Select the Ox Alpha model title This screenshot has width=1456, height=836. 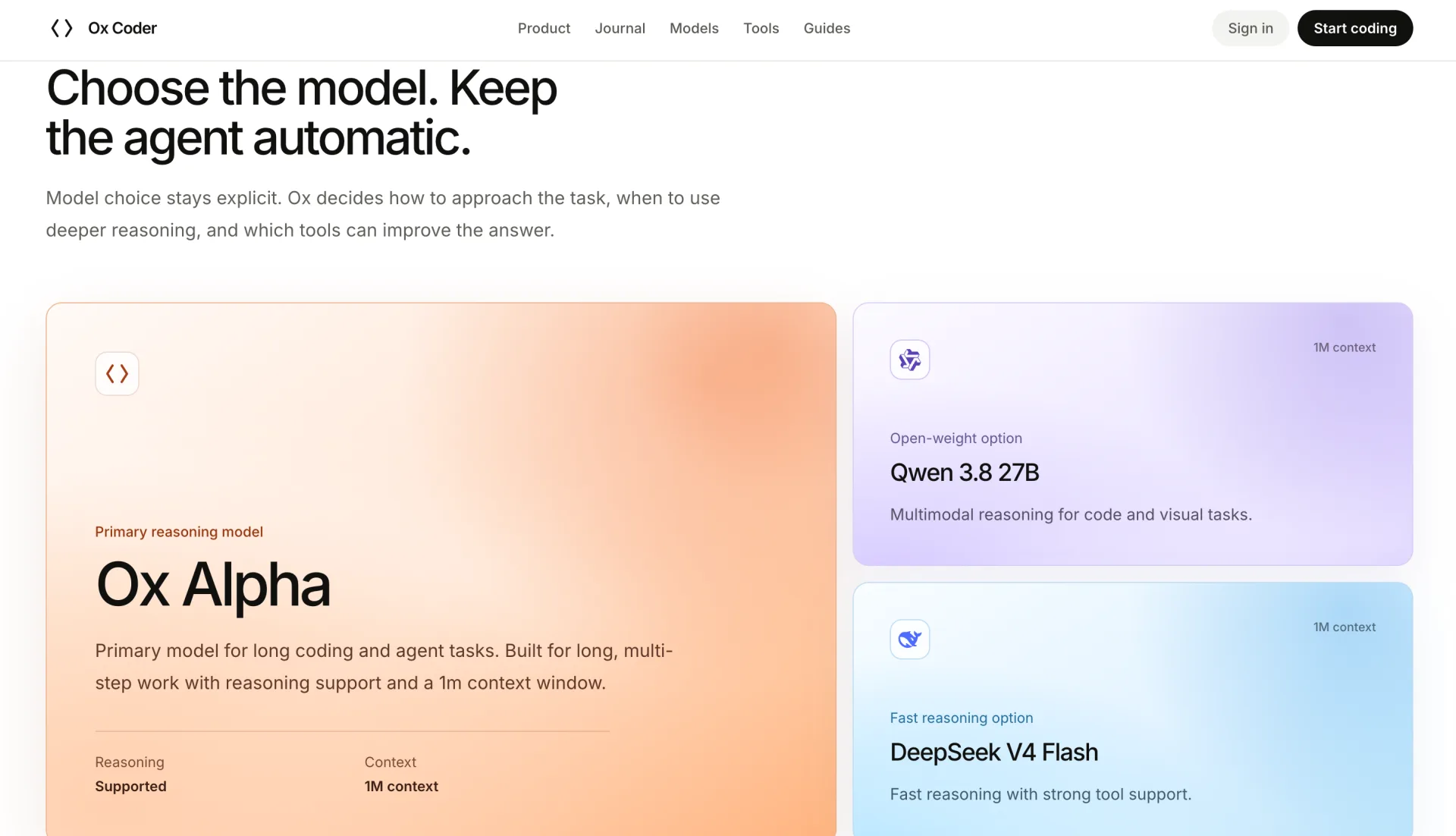point(213,585)
